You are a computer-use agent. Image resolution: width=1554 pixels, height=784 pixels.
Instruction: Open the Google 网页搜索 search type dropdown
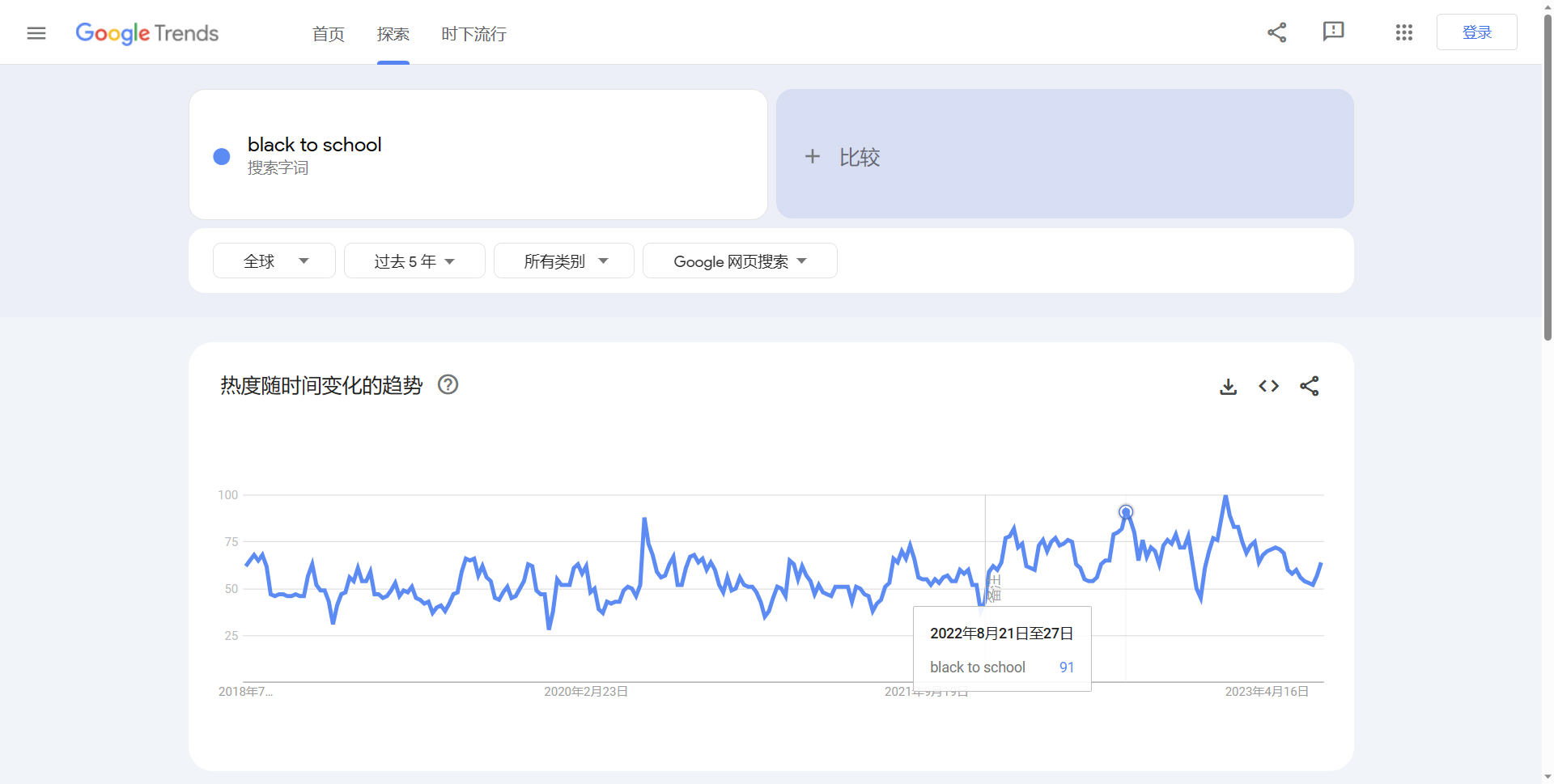click(740, 261)
